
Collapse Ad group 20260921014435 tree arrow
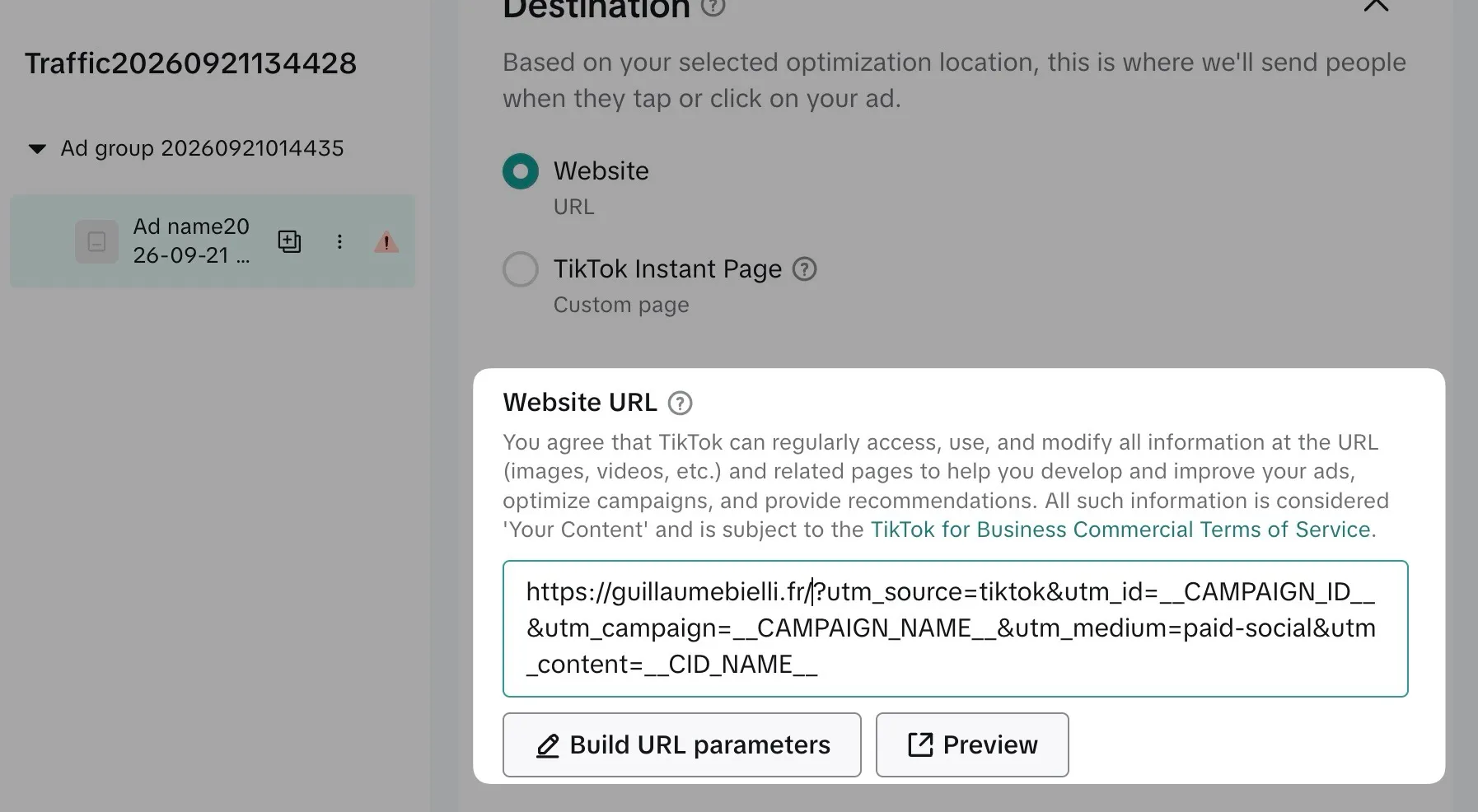pyautogui.click(x=37, y=149)
